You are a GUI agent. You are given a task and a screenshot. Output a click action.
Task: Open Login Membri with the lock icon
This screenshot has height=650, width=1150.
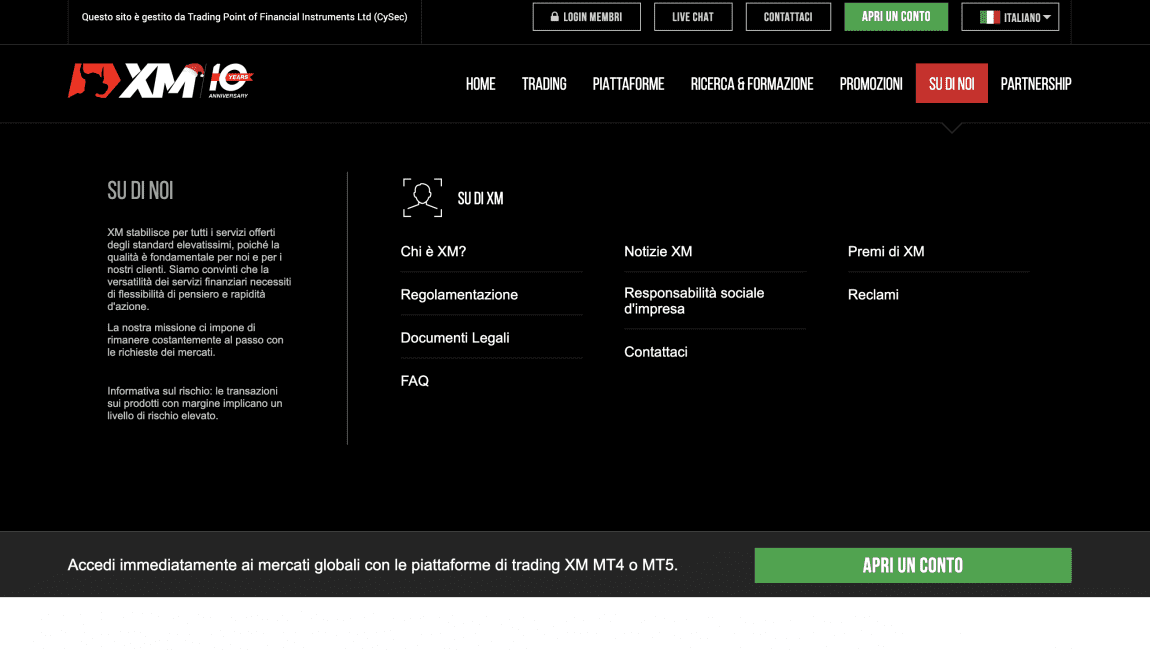(x=586, y=17)
